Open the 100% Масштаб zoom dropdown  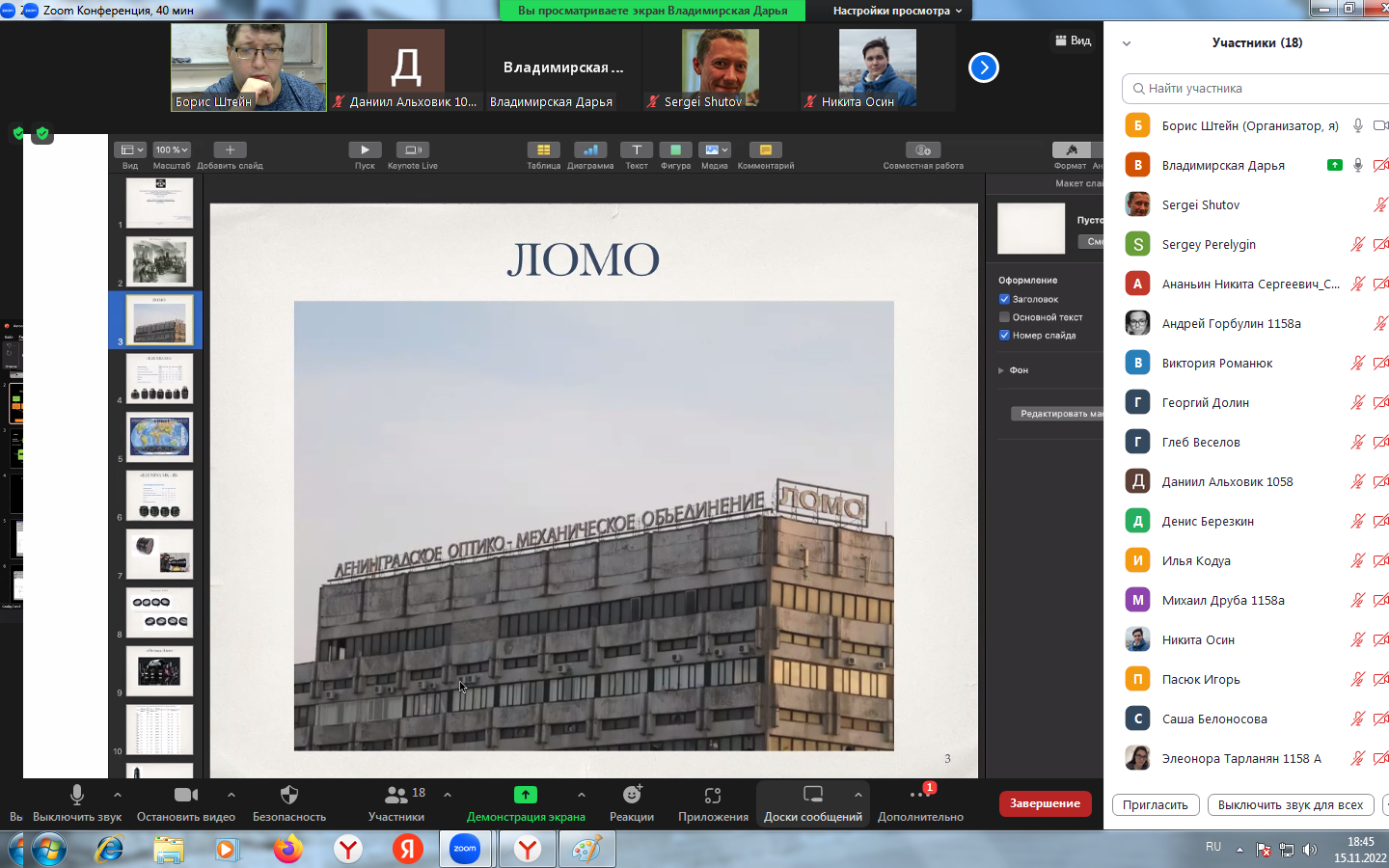point(172,149)
